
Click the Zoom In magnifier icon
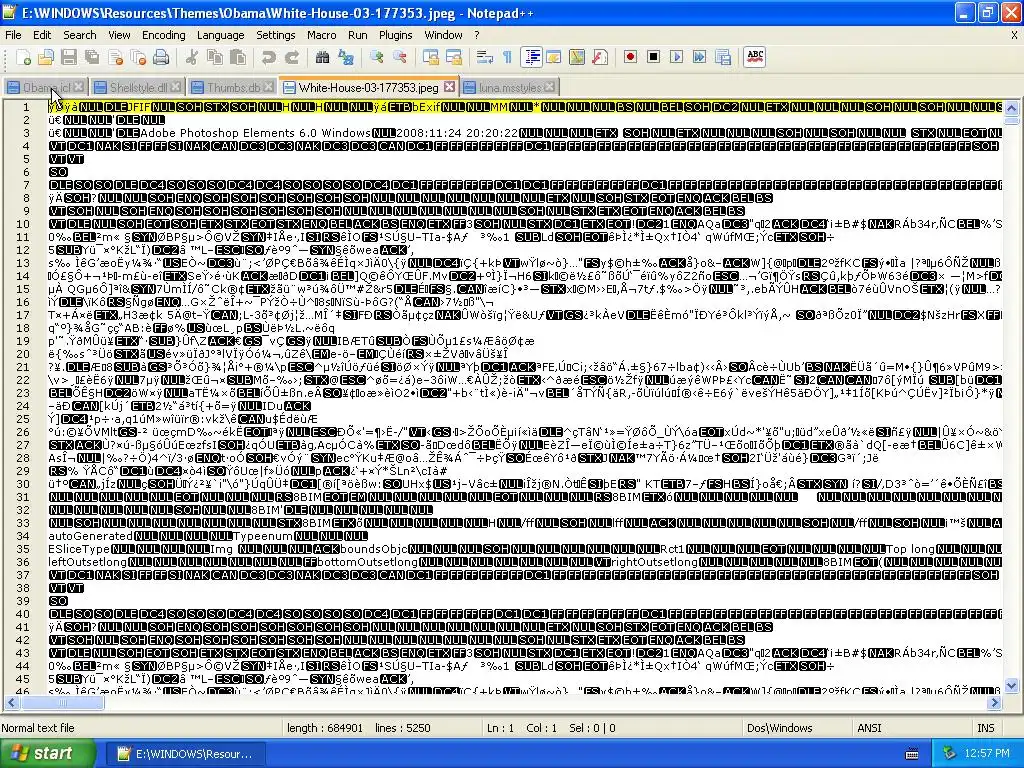pyautogui.click(x=376, y=57)
